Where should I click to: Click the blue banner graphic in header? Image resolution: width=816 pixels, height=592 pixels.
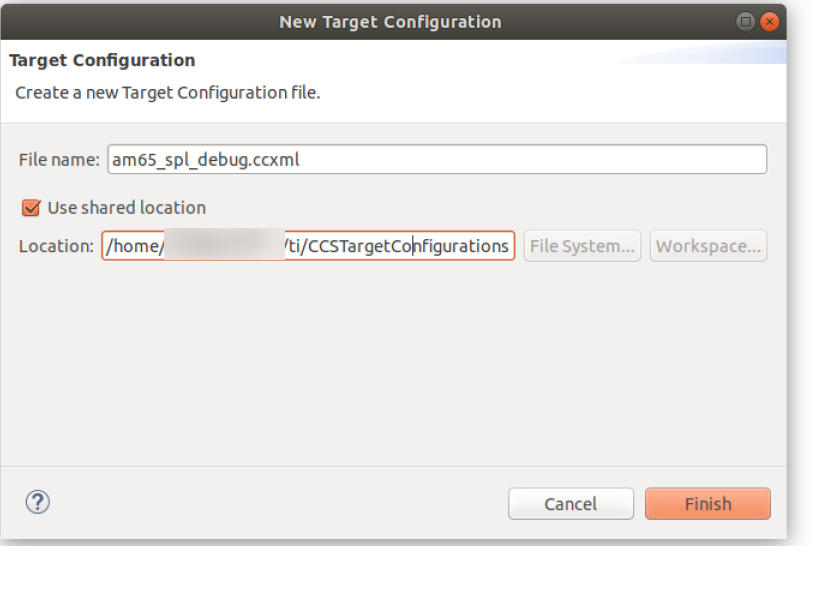point(703,53)
